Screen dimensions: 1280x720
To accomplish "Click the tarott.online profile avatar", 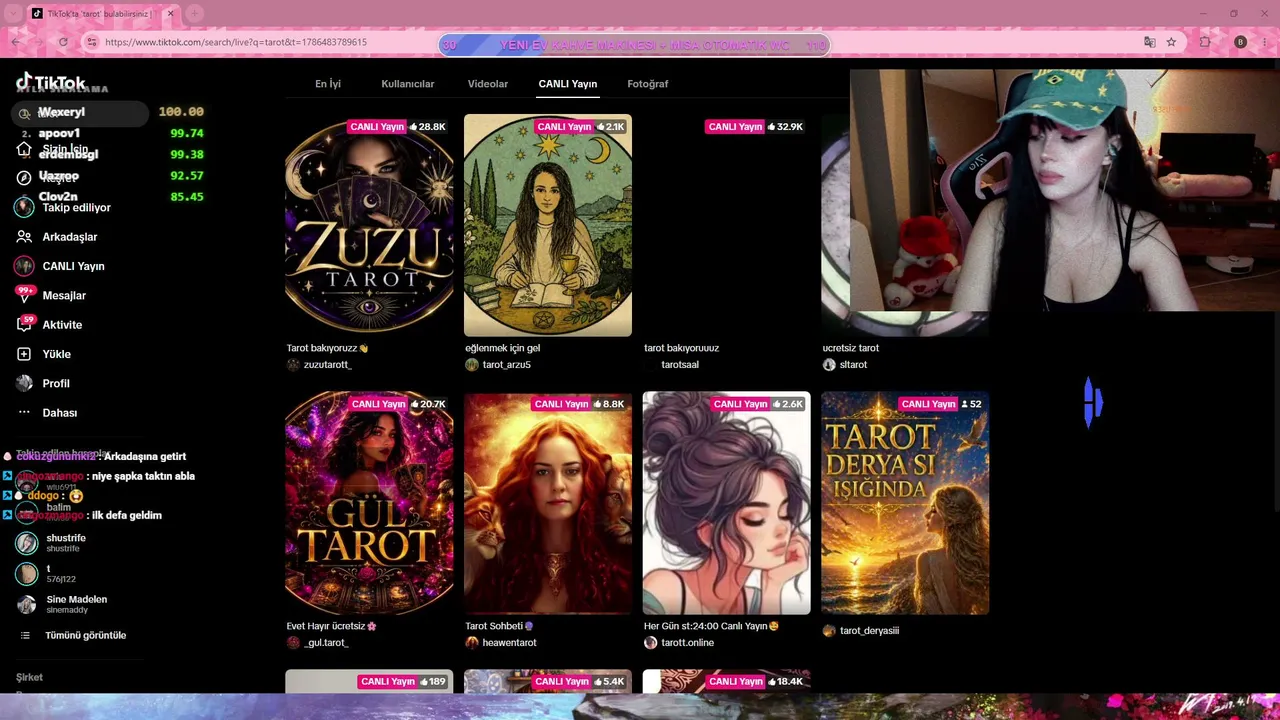I will pos(651,643).
